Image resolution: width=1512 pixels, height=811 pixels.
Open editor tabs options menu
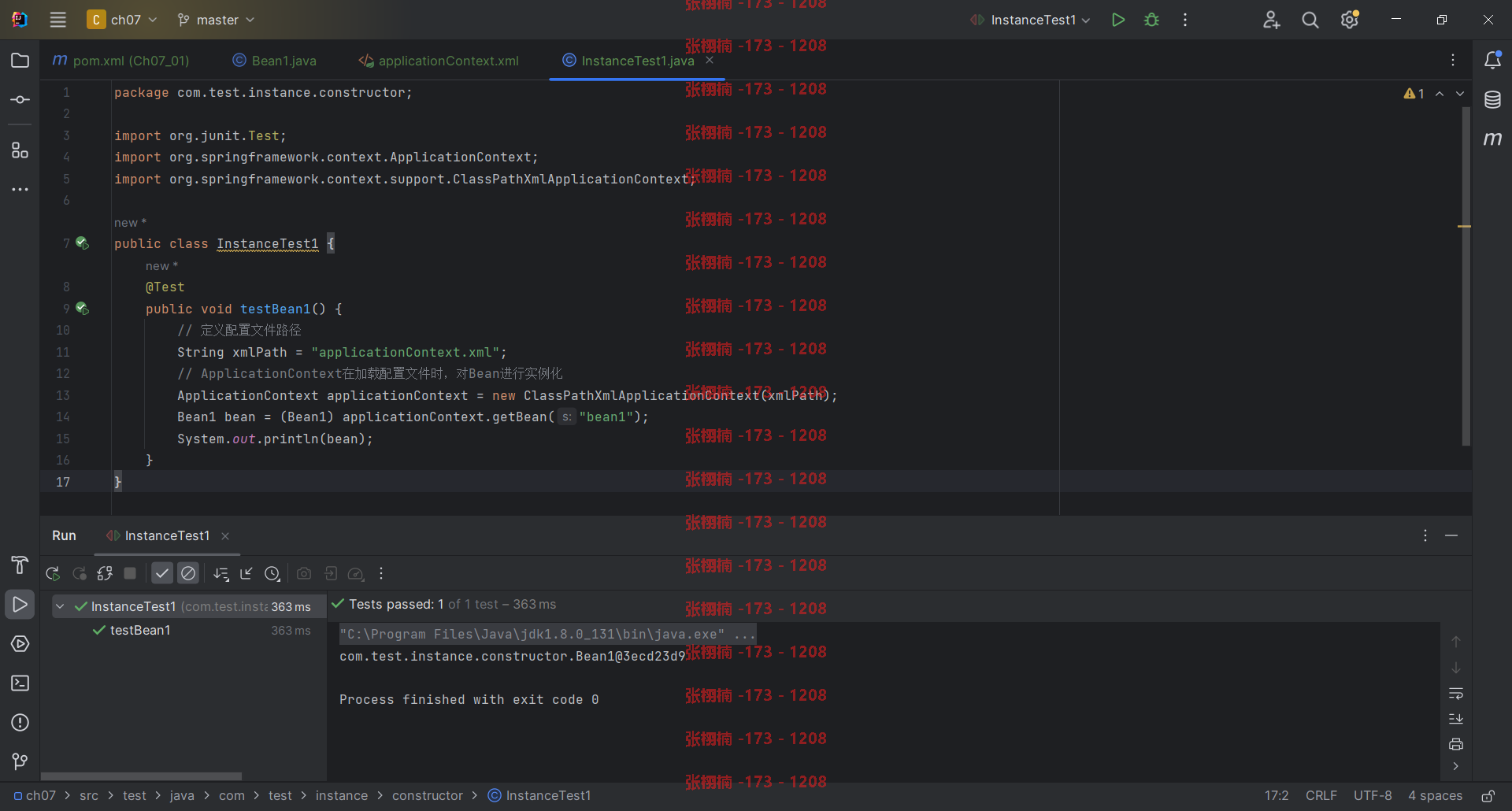[1453, 60]
